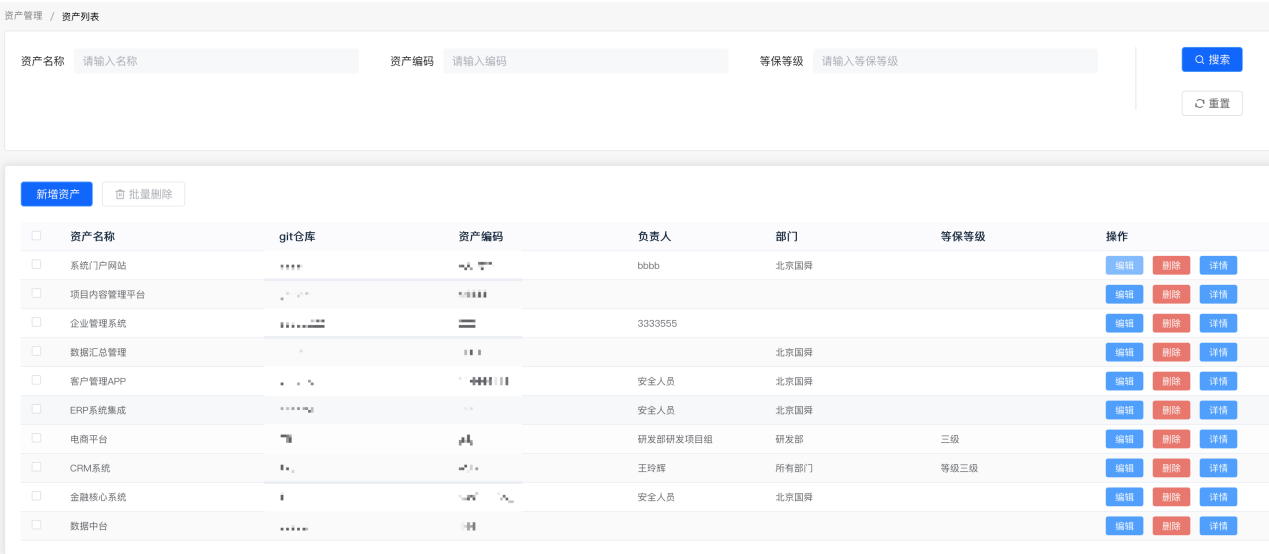This screenshot has width=1269, height=554.
Task: Delete the ERP系统集成 asset
Action: [1171, 410]
